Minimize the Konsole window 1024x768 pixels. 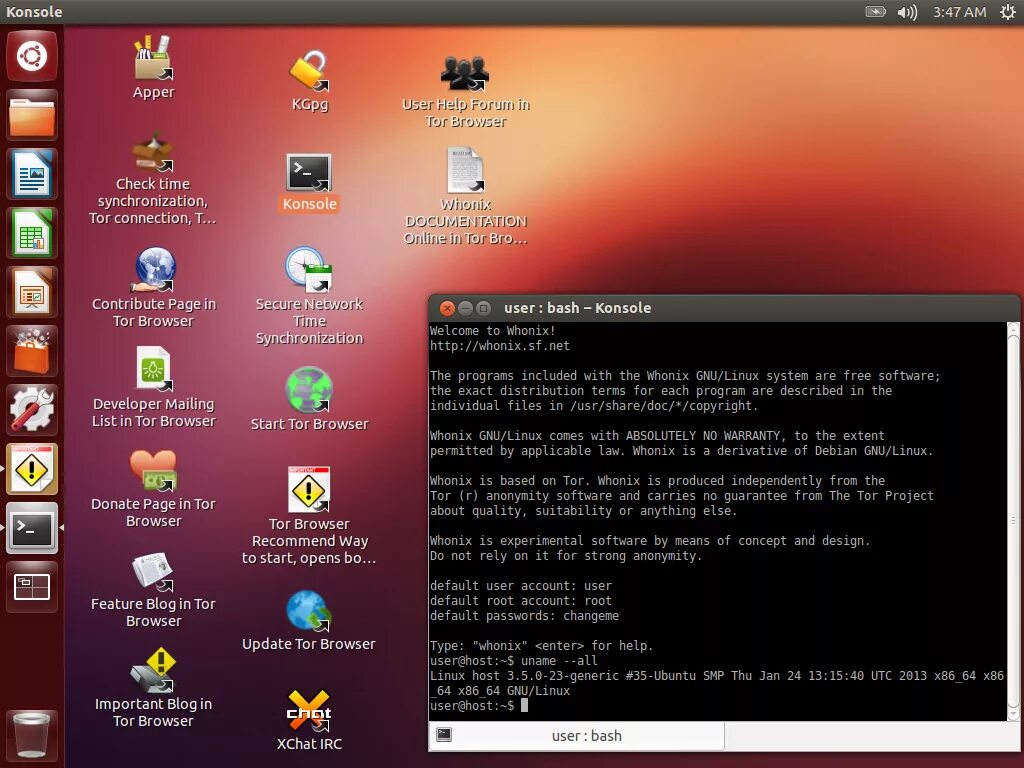(x=465, y=308)
